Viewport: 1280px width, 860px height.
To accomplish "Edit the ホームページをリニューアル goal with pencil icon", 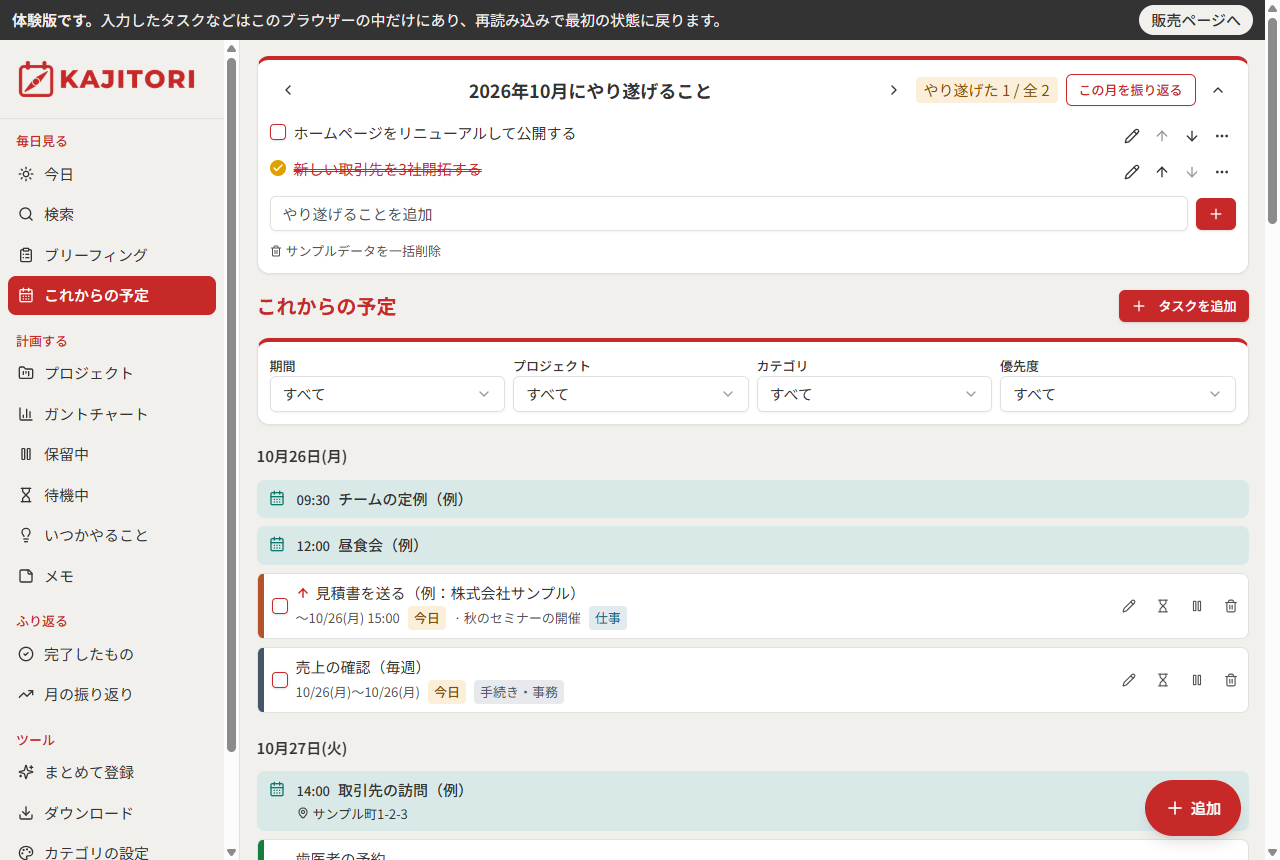I will 1132,136.
